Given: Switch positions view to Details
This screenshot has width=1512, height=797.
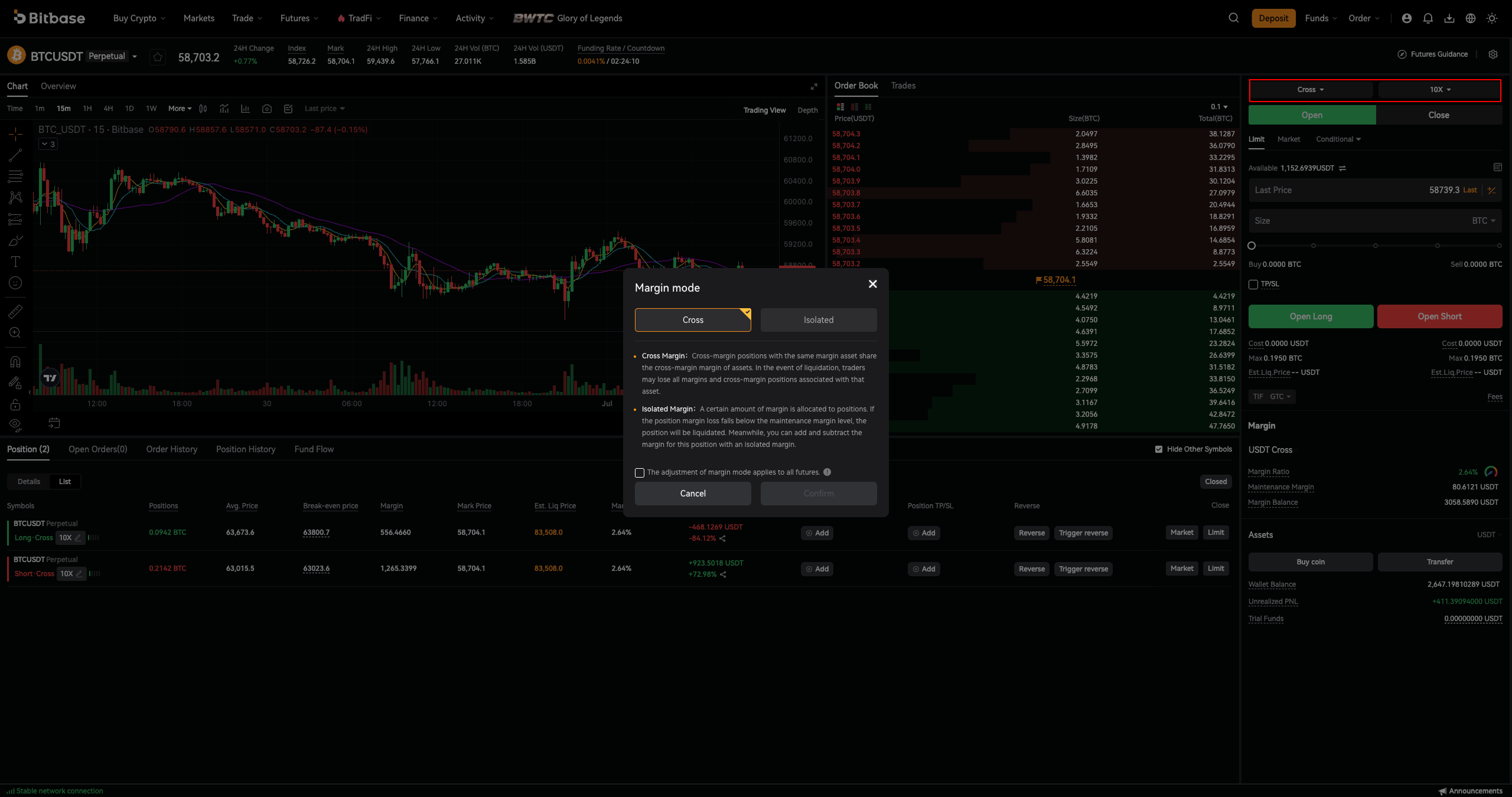Looking at the screenshot, I should [x=29, y=482].
